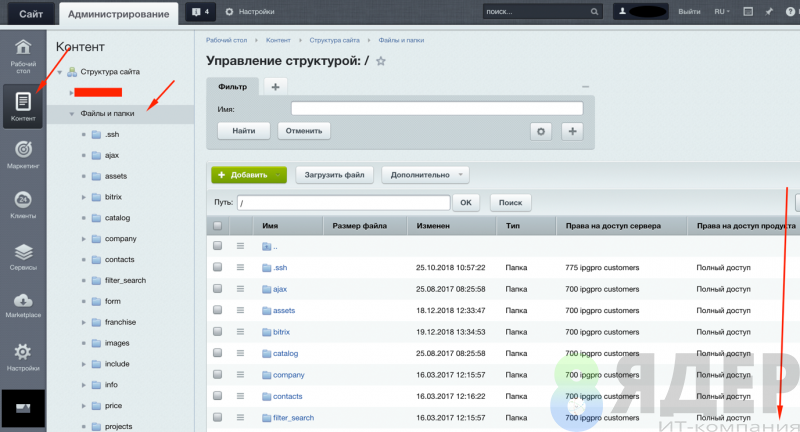This screenshot has height=432, width=800.
Task: Open the Маркетинг sidebar section
Action: point(23,155)
